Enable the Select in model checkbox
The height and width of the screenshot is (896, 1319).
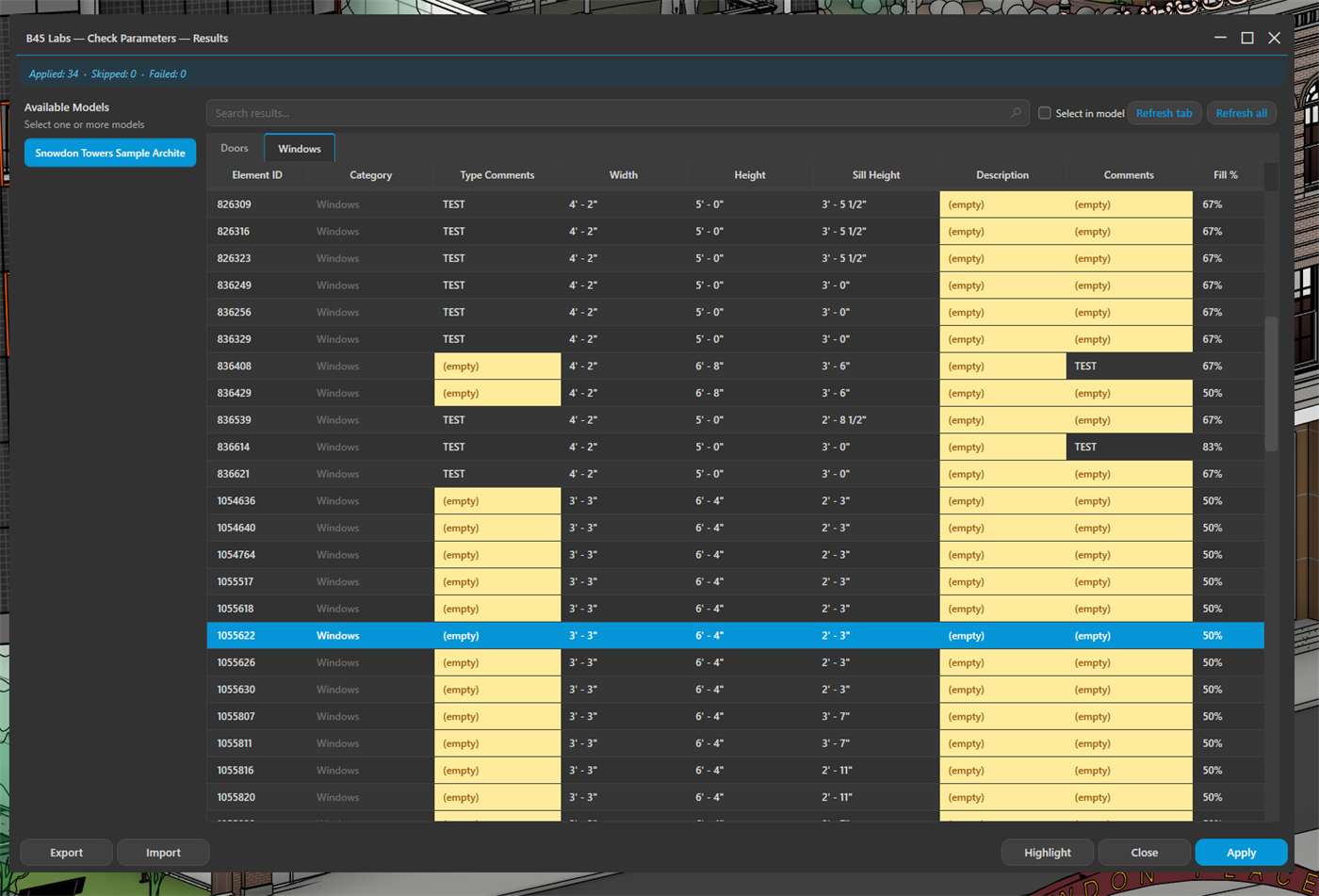tap(1044, 113)
